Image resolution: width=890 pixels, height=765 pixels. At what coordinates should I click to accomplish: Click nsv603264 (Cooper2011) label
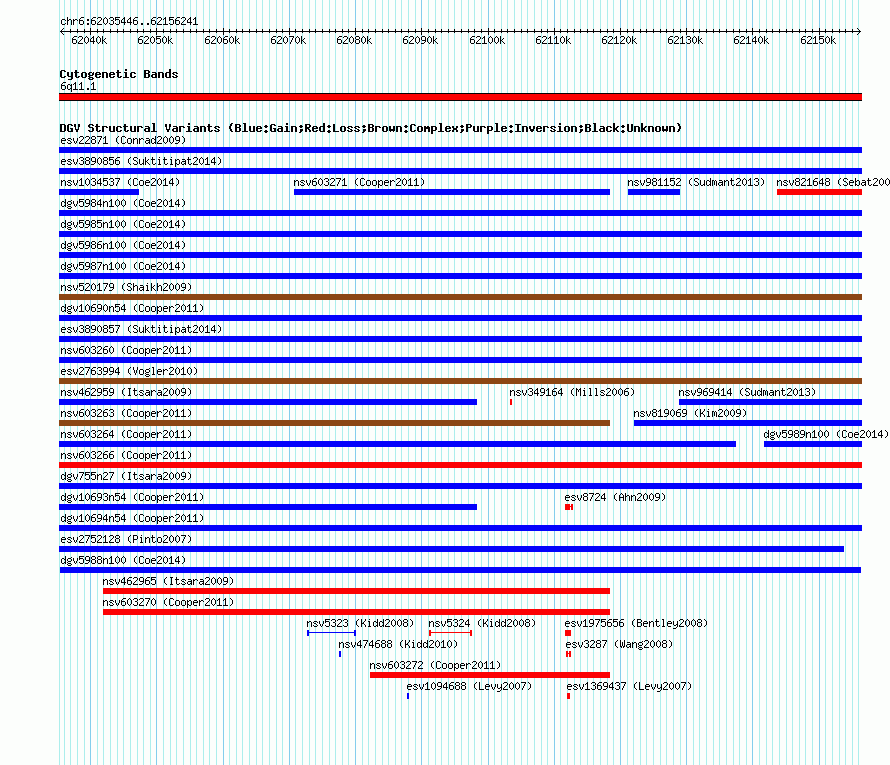click(126, 434)
